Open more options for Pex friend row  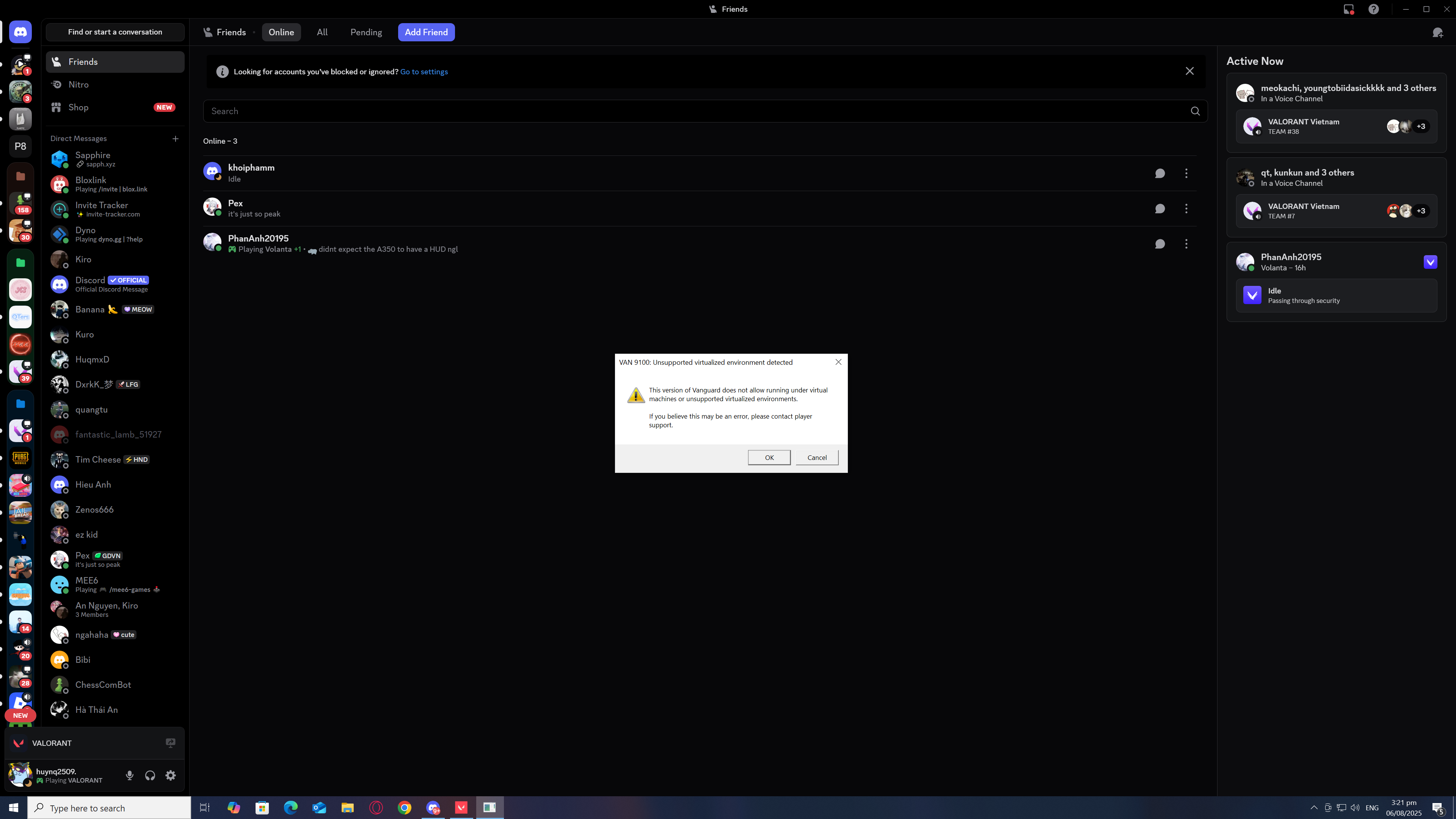coord(1186,209)
